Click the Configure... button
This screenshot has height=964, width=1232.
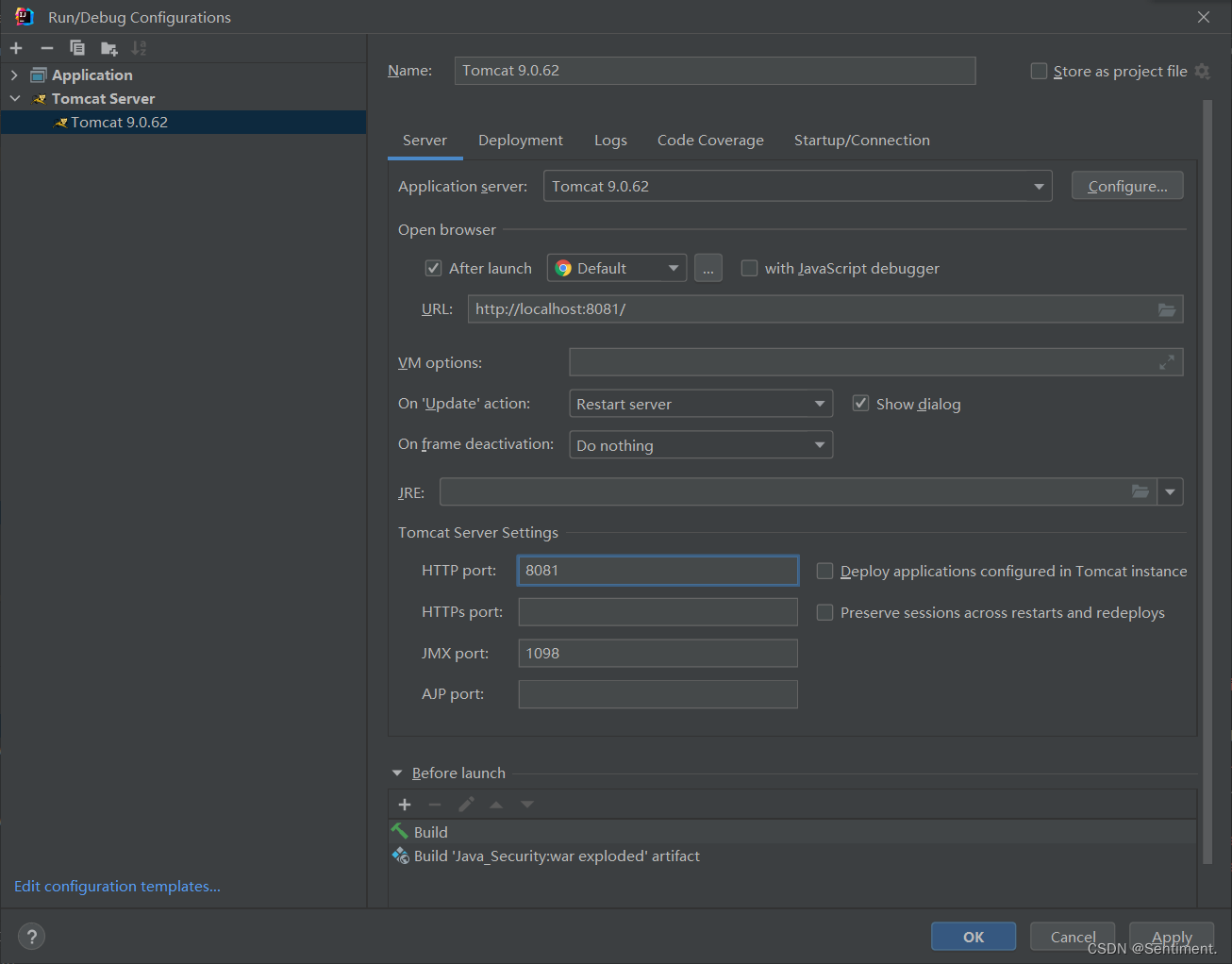1127,187
